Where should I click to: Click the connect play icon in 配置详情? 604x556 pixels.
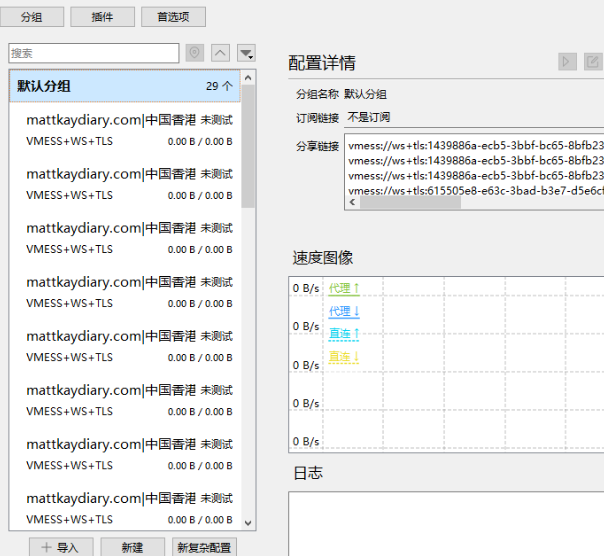(567, 62)
